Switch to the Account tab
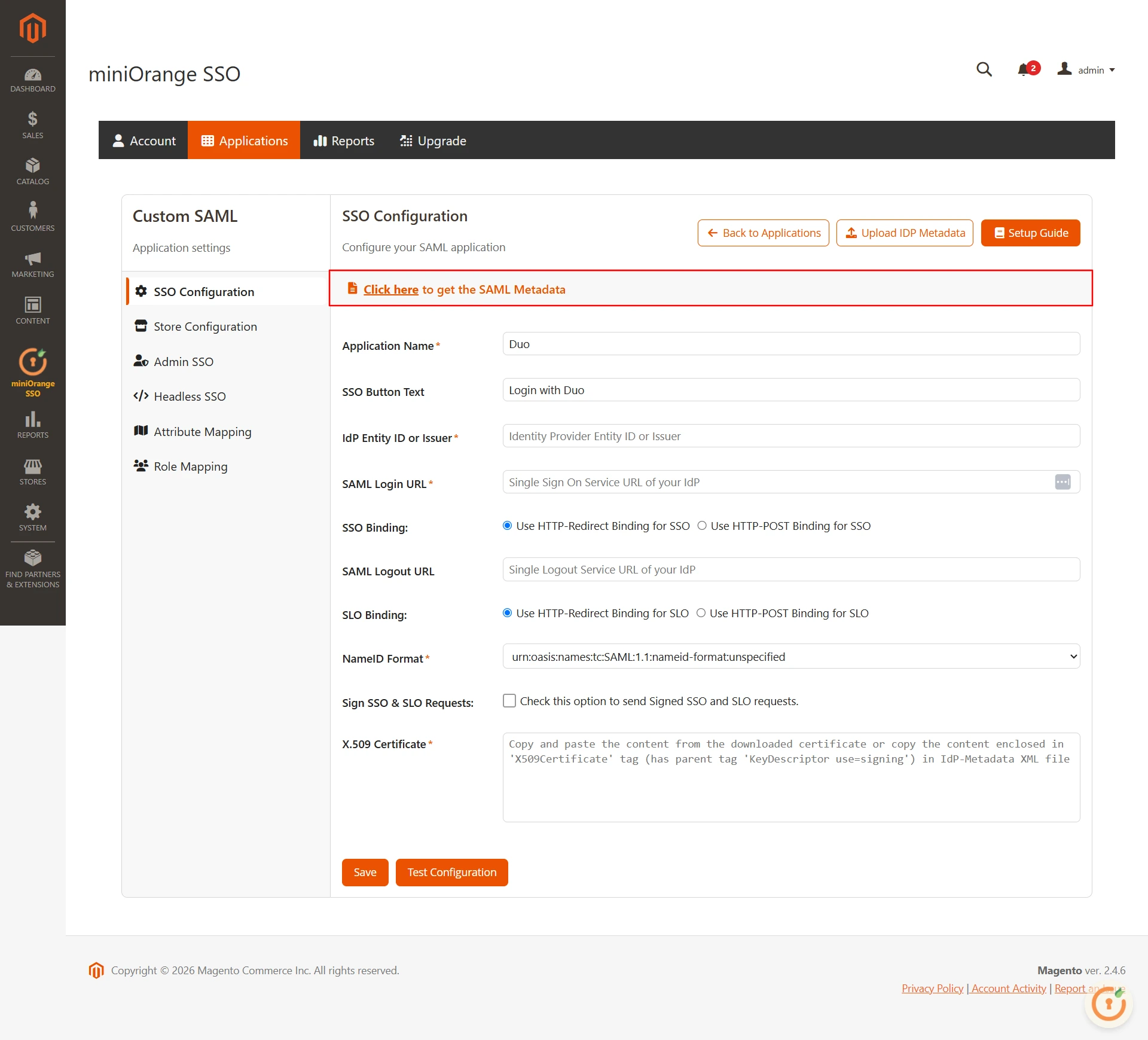The image size is (1148, 1040). point(143,141)
